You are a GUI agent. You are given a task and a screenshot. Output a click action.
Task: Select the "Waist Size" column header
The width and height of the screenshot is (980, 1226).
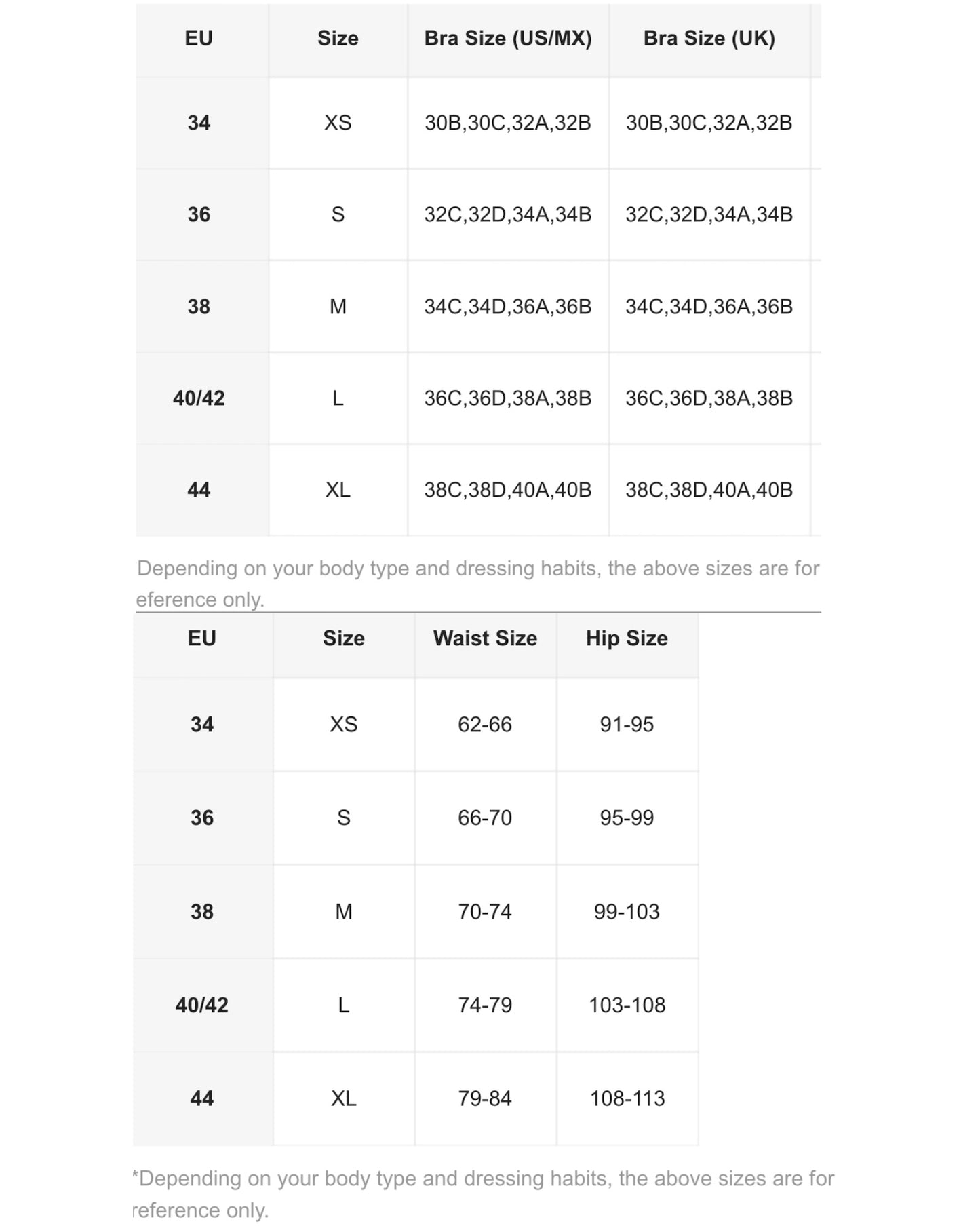pos(485,638)
